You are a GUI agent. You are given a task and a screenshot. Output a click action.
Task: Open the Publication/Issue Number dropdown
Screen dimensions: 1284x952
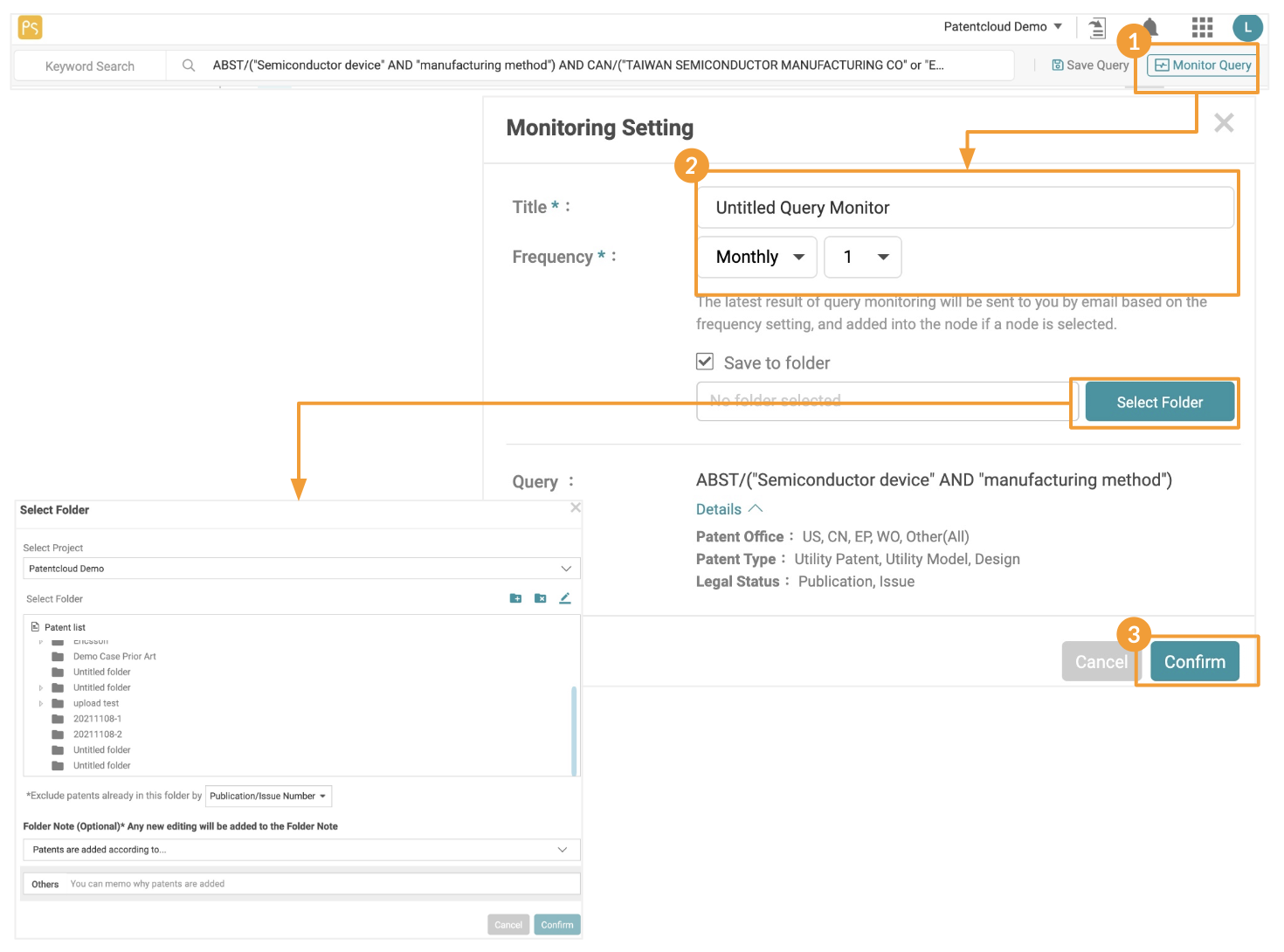click(268, 796)
